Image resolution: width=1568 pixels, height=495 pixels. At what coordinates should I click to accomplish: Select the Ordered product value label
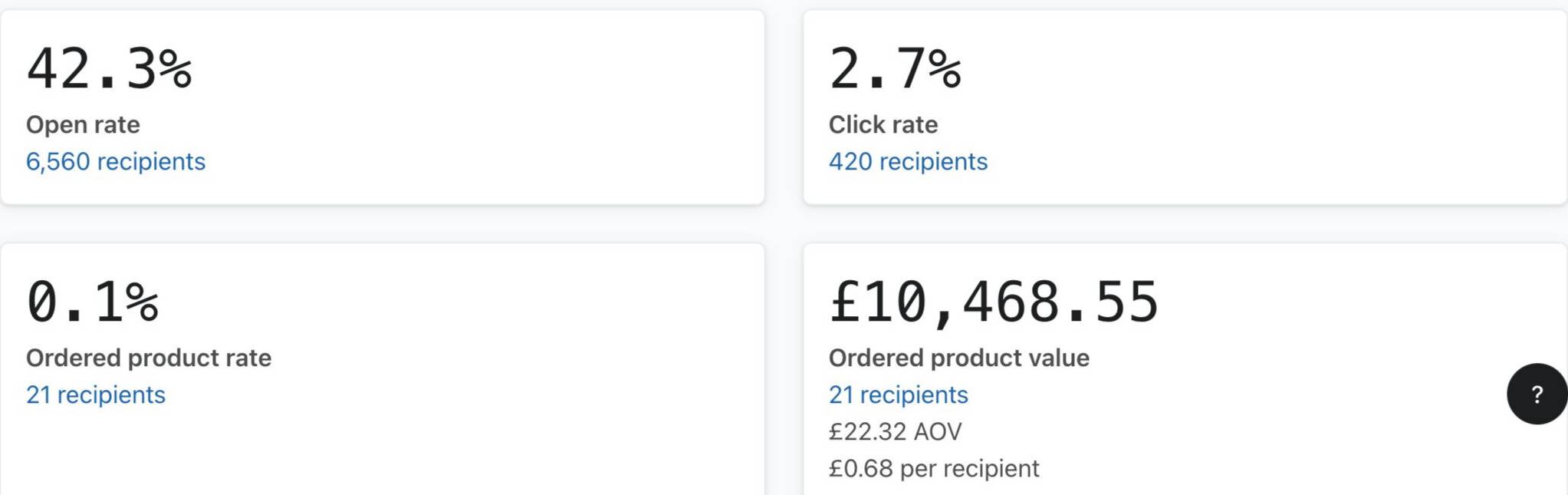(x=958, y=358)
